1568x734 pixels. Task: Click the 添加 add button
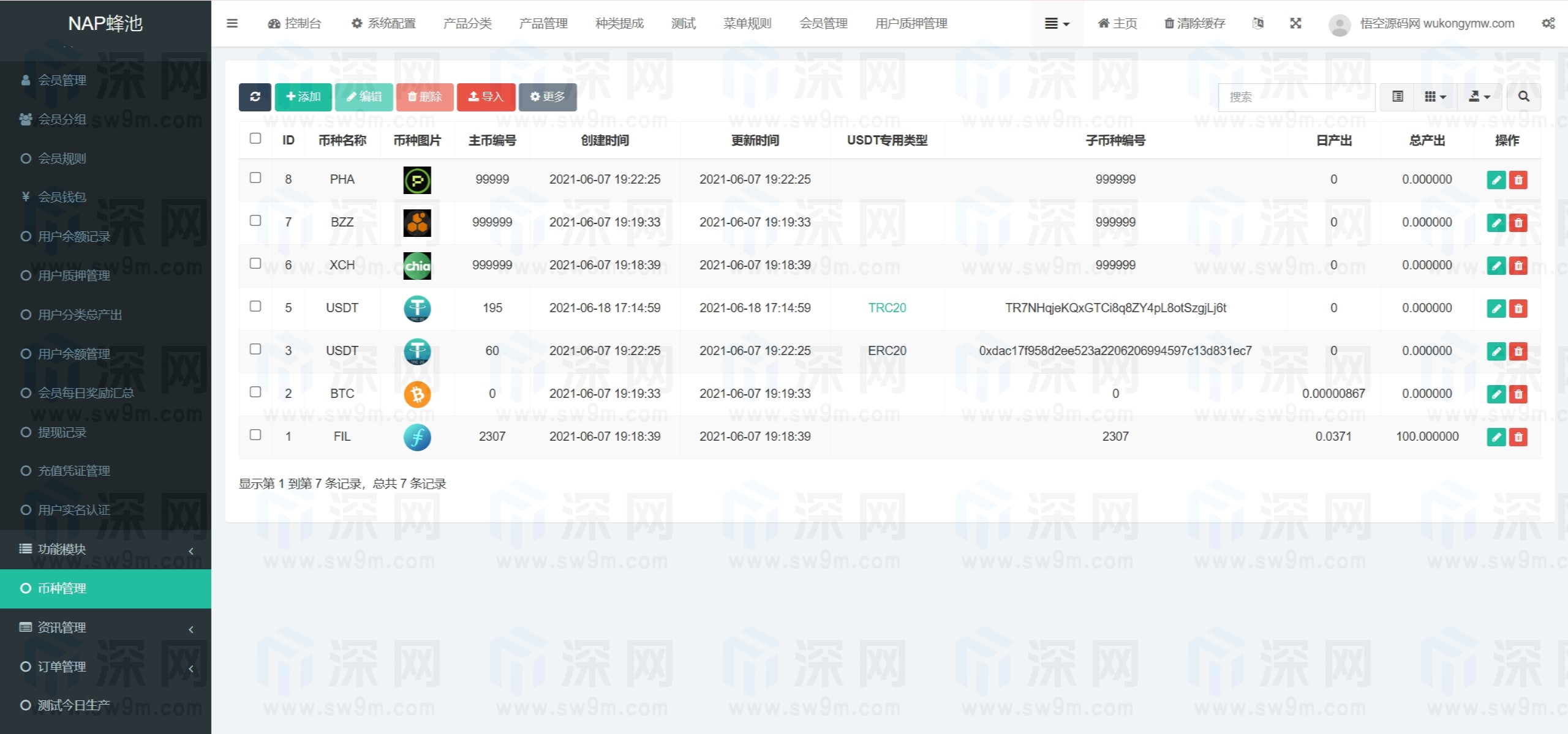coord(303,97)
